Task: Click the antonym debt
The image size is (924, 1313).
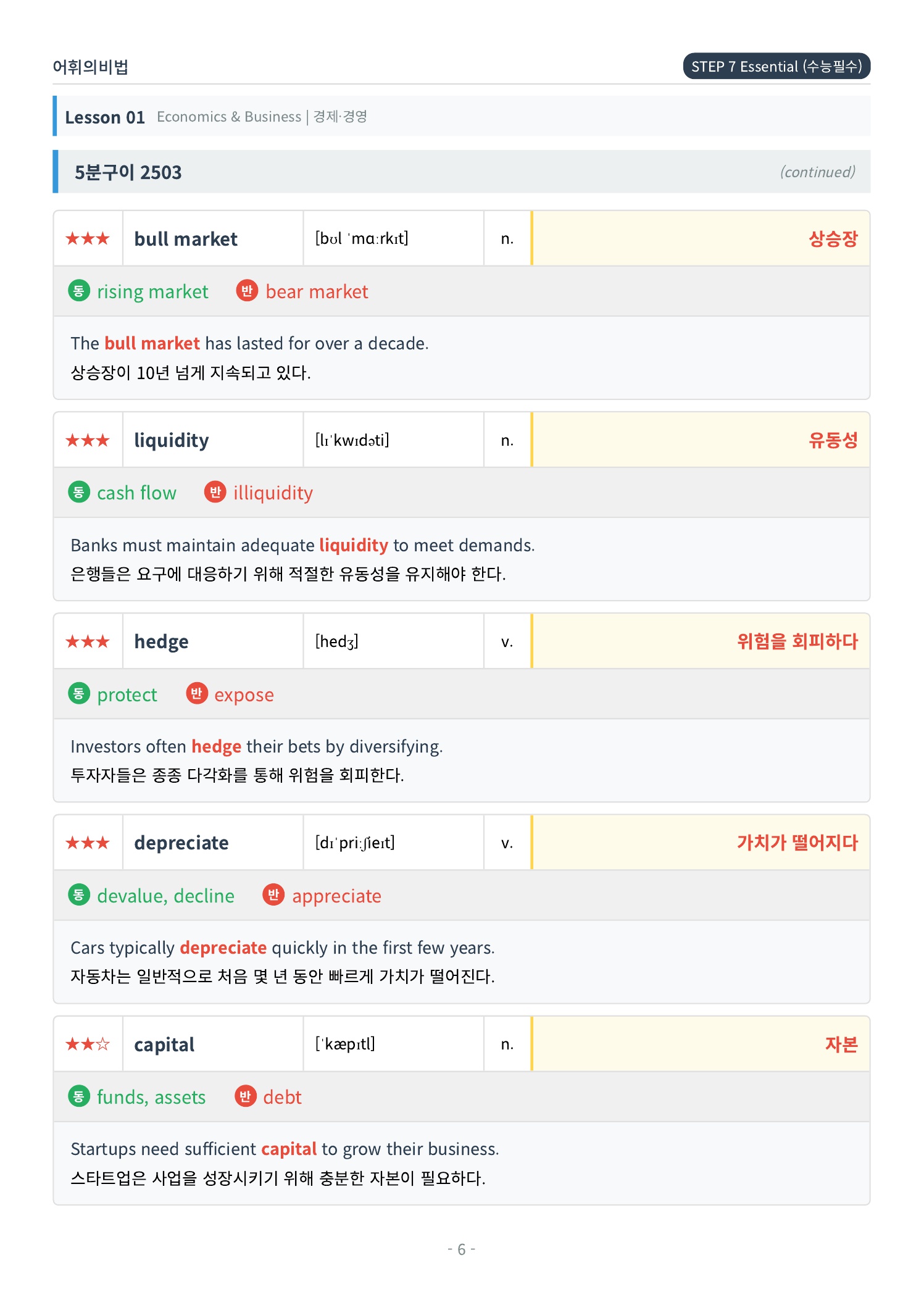Action: tap(282, 1097)
